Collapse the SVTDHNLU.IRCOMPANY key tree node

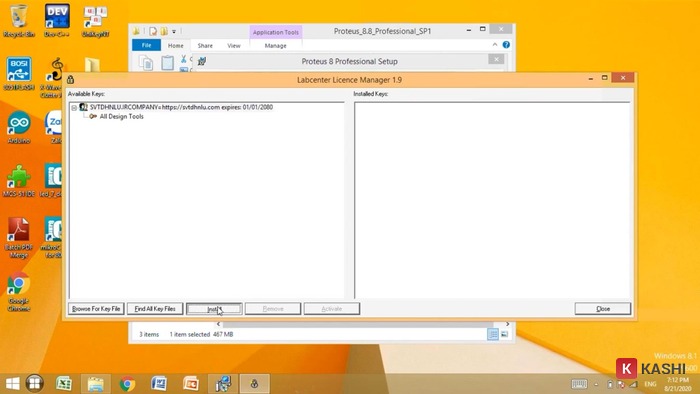(74, 108)
